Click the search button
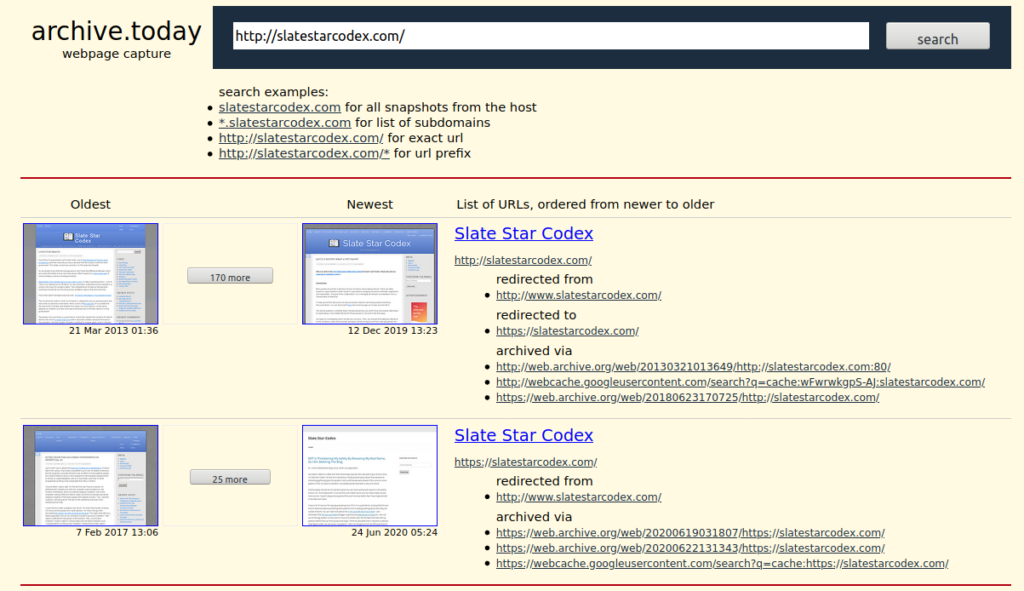This screenshot has width=1024, height=591. point(937,36)
